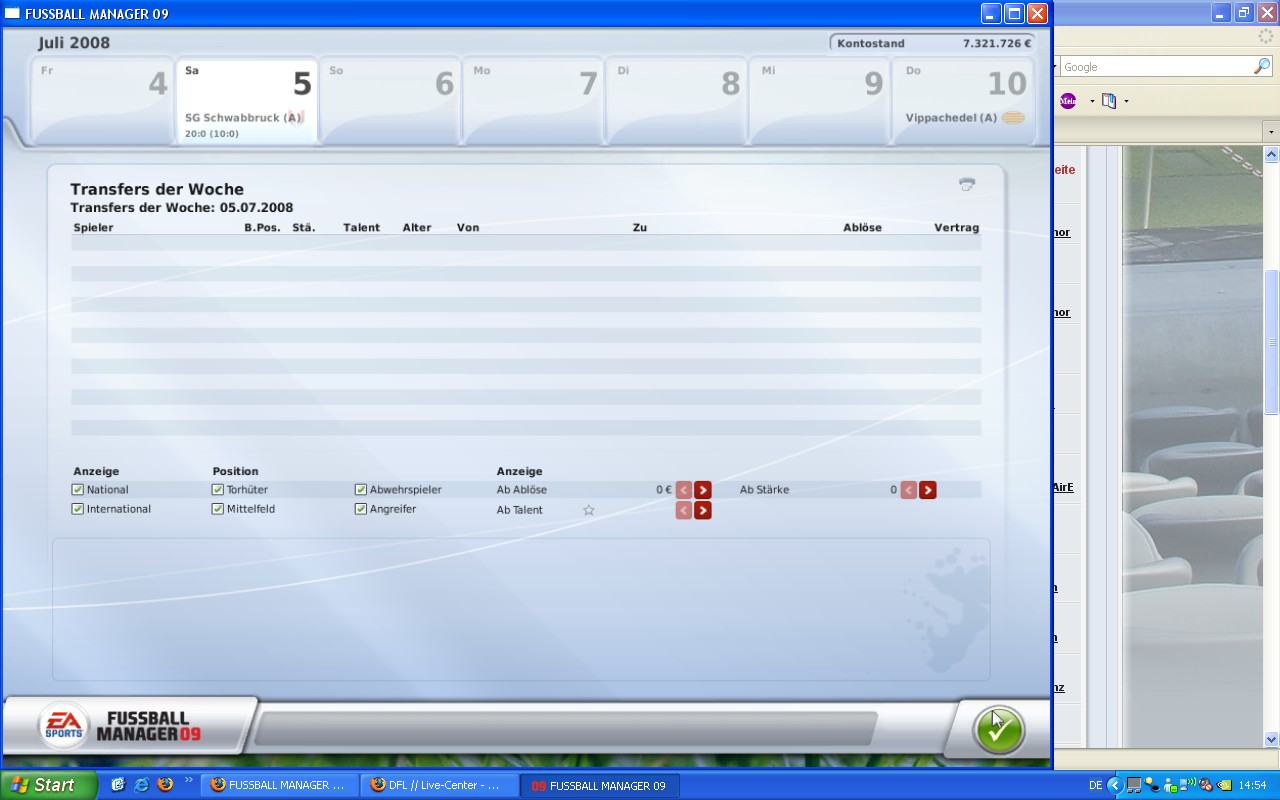Screen dimensions: 1280x800
Task: Click the Google search input field
Action: pos(1155,67)
